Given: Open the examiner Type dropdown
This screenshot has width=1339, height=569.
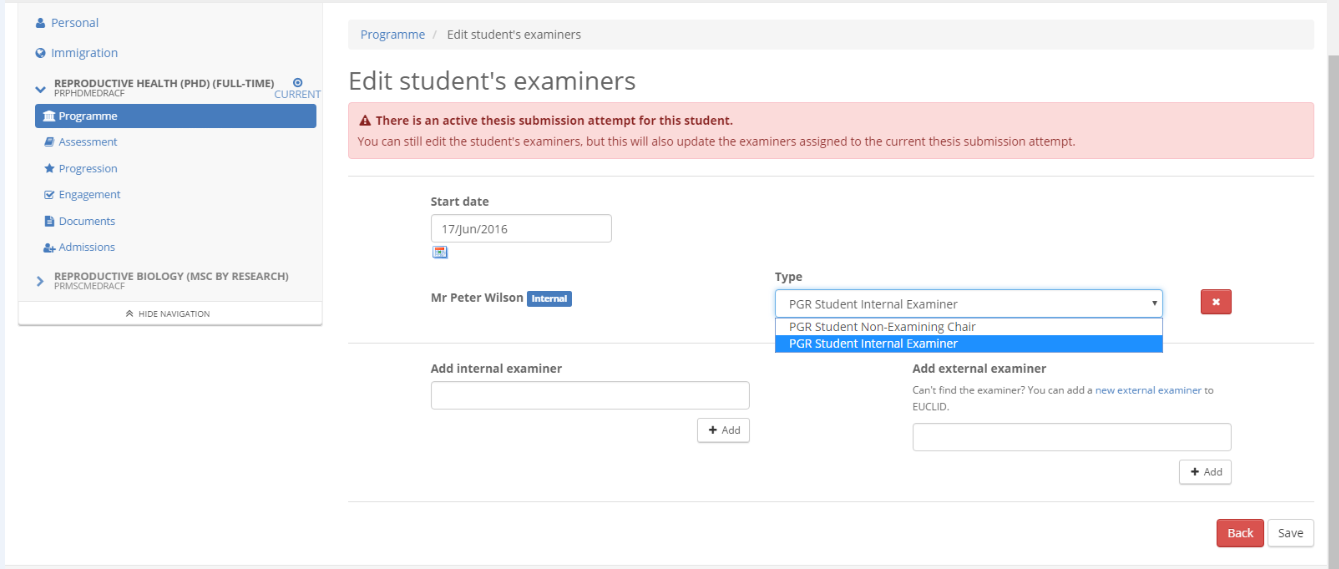Looking at the screenshot, I should (x=969, y=304).
